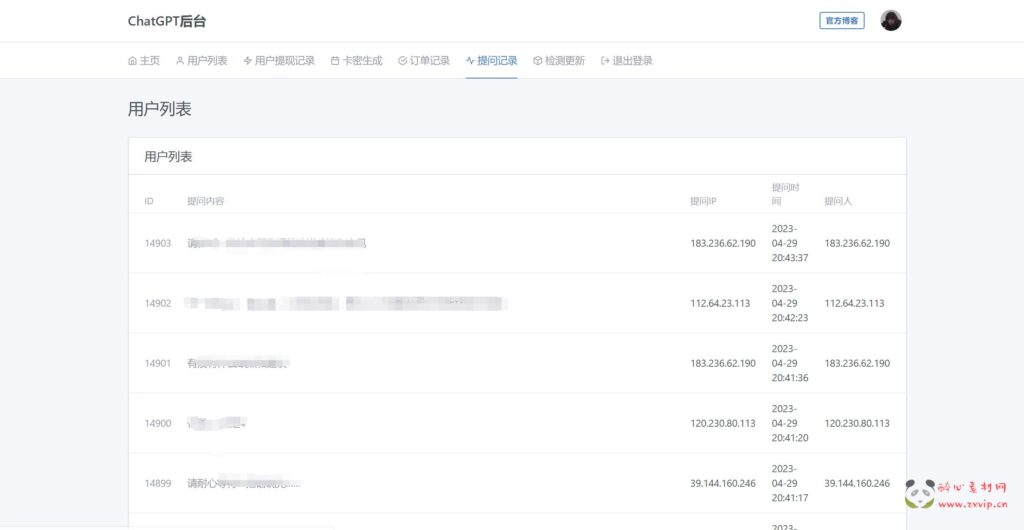Open the 官方博客 button
Image resolution: width=1024 pixels, height=530 pixels.
coord(841,20)
